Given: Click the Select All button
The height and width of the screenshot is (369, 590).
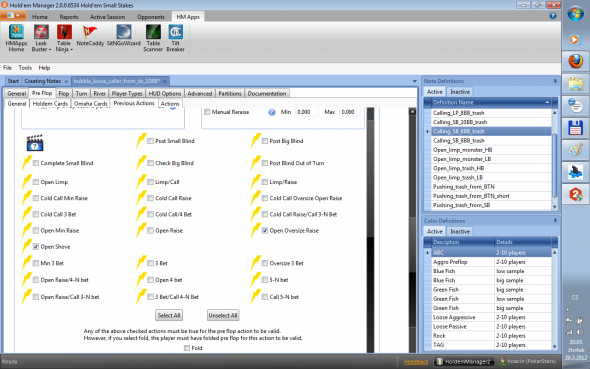Looking at the screenshot, I should [x=169, y=315].
